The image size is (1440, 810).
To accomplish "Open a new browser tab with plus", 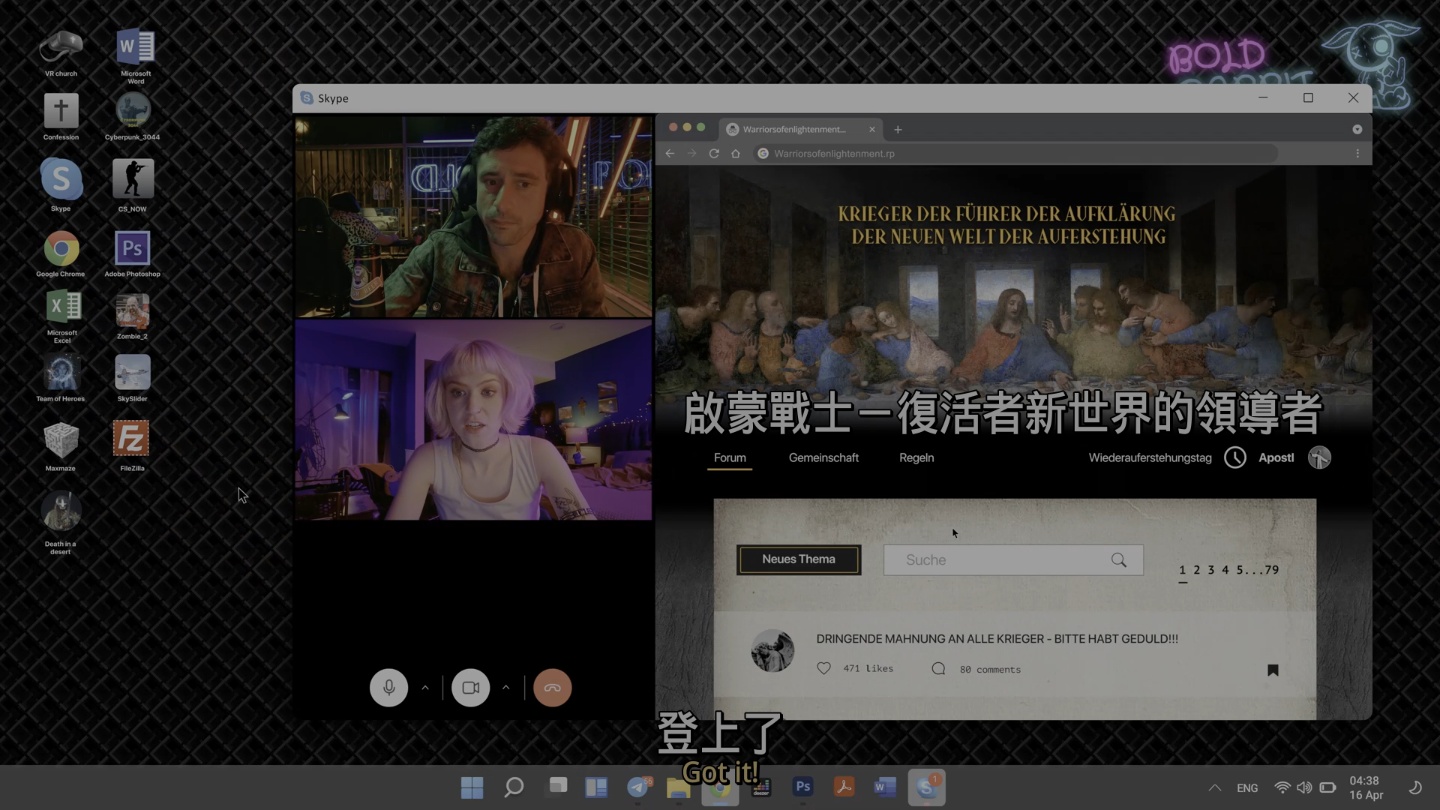I will tap(898, 129).
